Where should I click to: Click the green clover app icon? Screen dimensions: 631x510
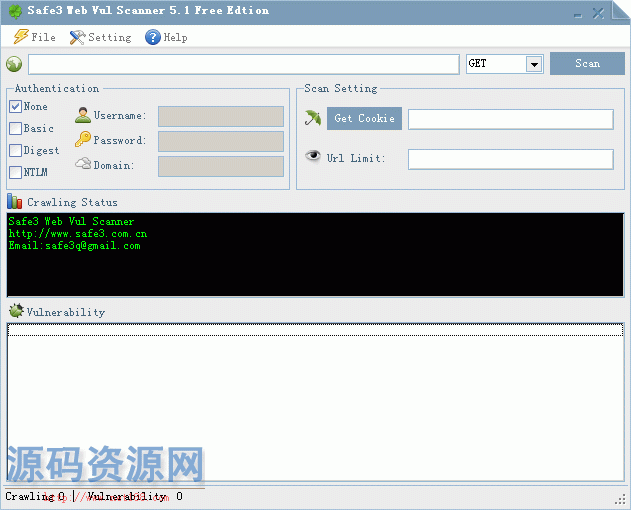[x=15, y=11]
